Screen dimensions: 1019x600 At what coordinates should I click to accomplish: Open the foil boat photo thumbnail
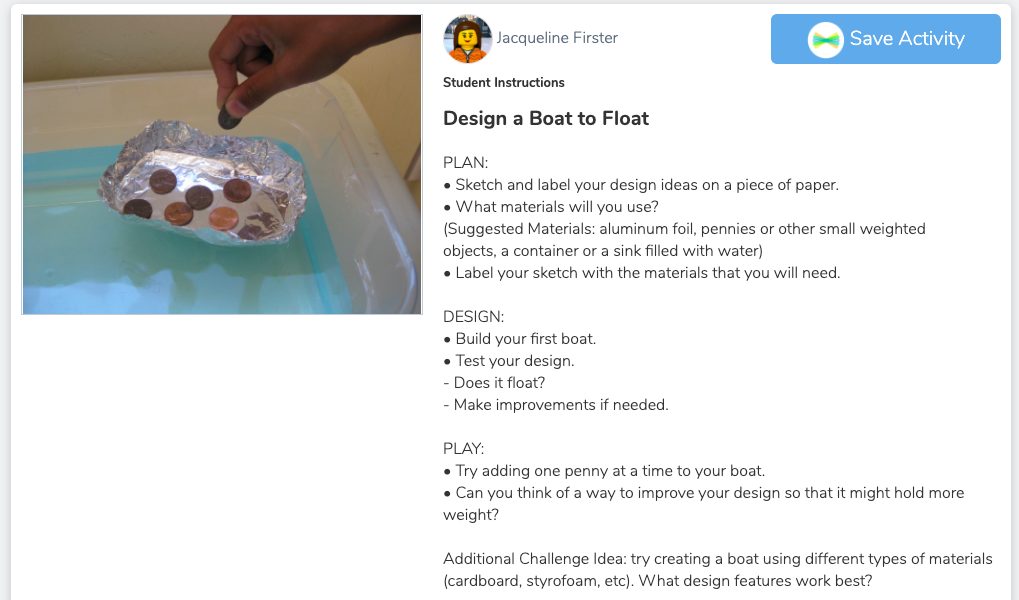tap(222, 165)
